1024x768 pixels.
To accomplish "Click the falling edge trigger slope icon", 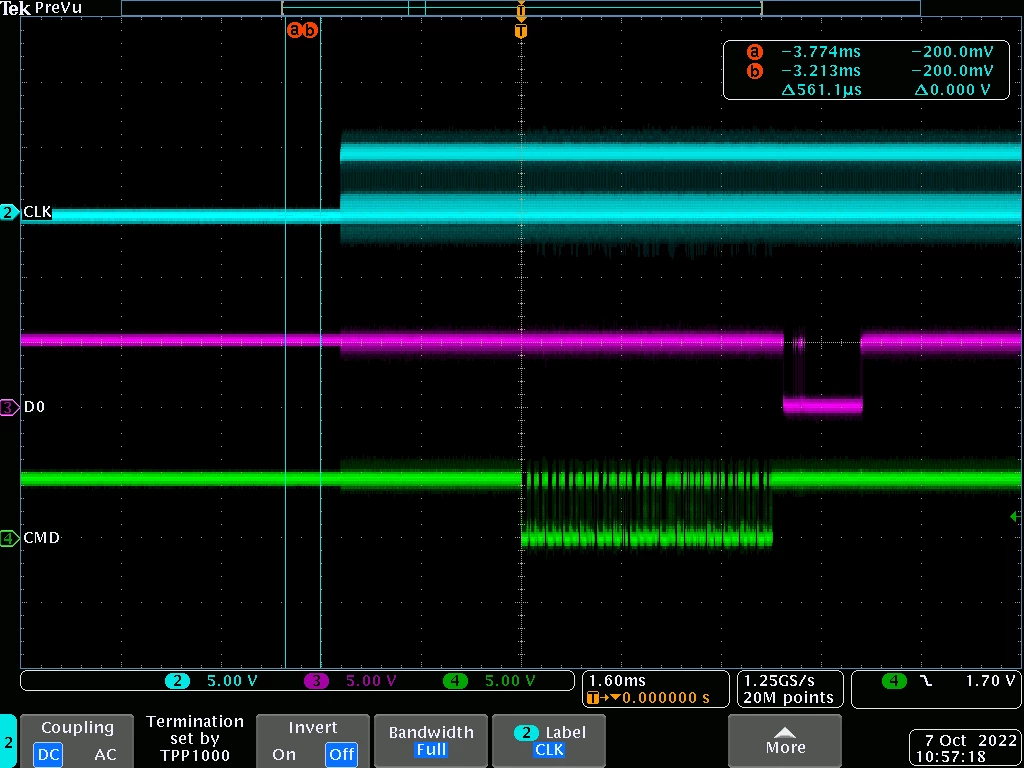I will pyautogui.click(x=925, y=681).
